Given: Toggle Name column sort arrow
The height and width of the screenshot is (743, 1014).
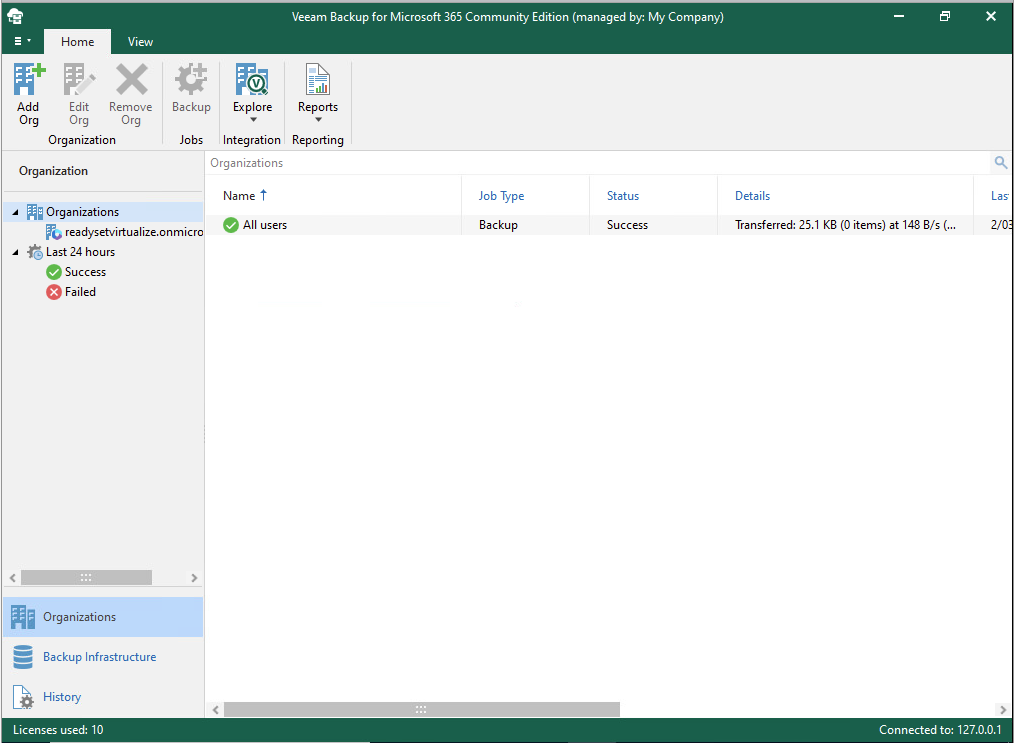Looking at the screenshot, I should coord(263,195).
